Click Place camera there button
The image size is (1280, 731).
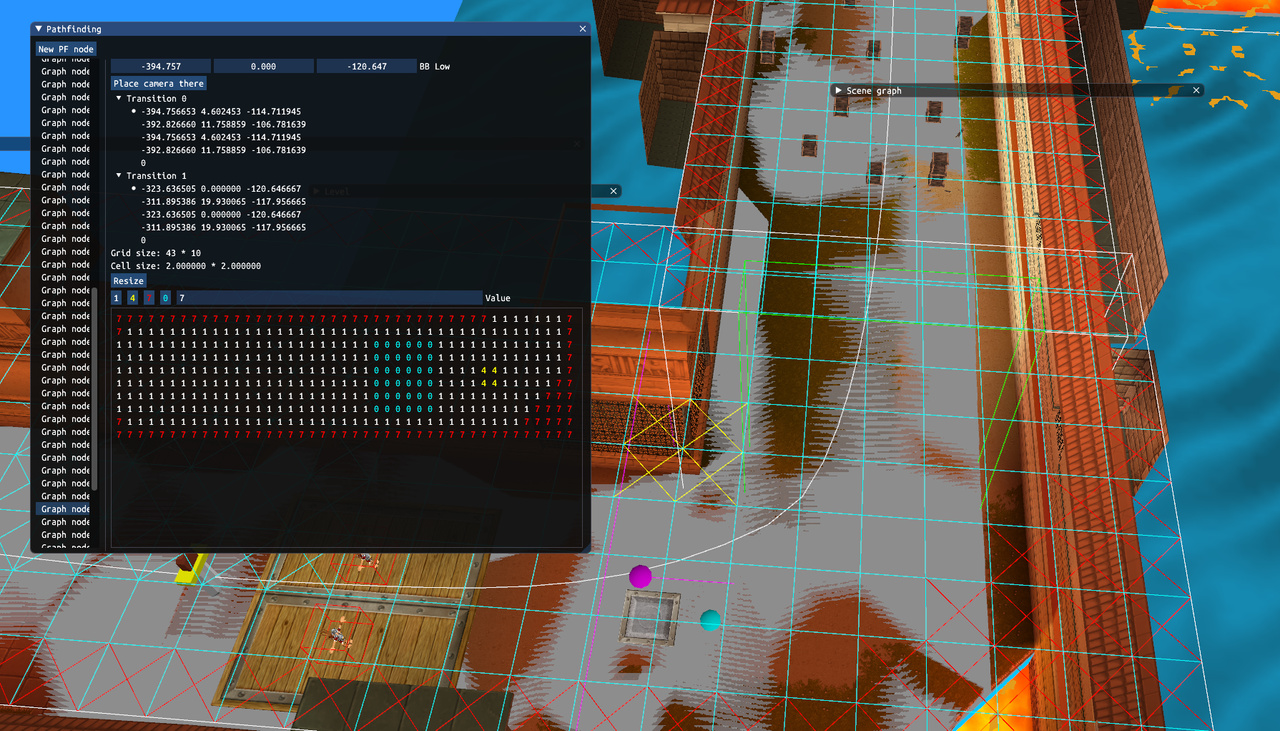click(159, 84)
